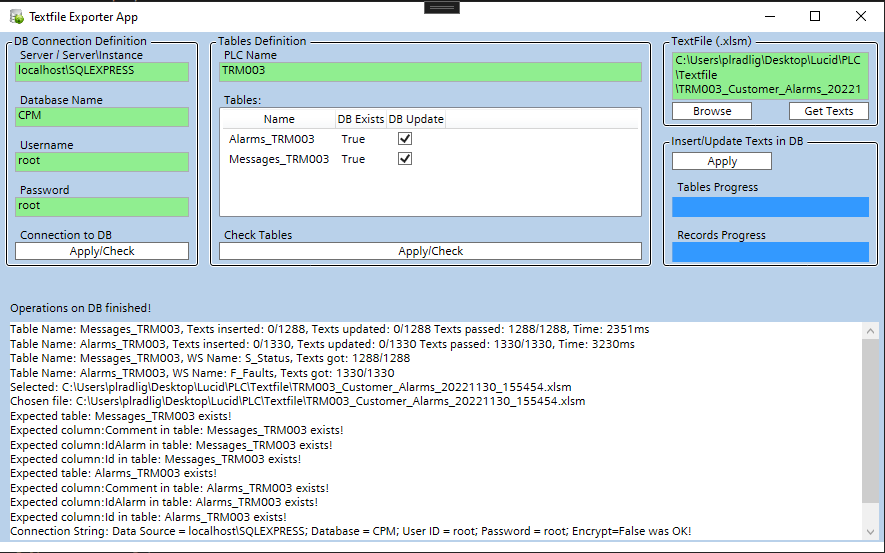The image size is (885, 553).
Task: Click the log scrollbar up arrow
Action: click(870, 331)
